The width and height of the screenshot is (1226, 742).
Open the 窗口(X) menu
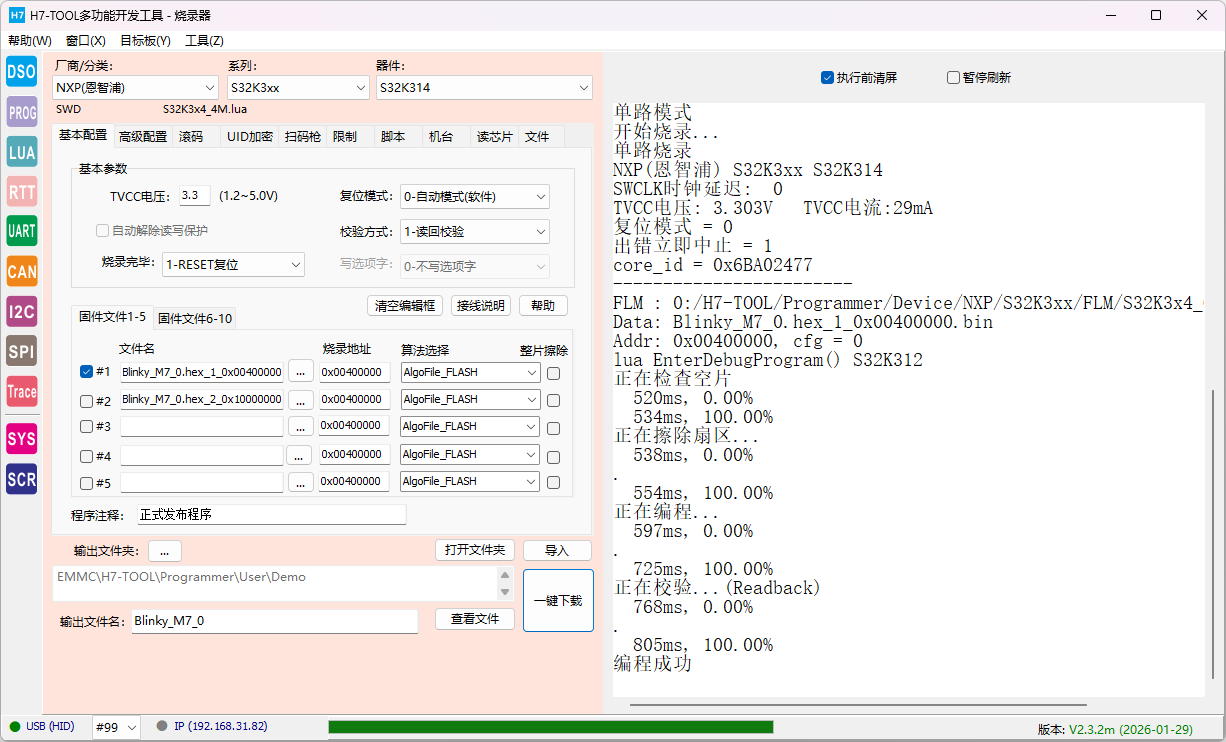[86, 41]
